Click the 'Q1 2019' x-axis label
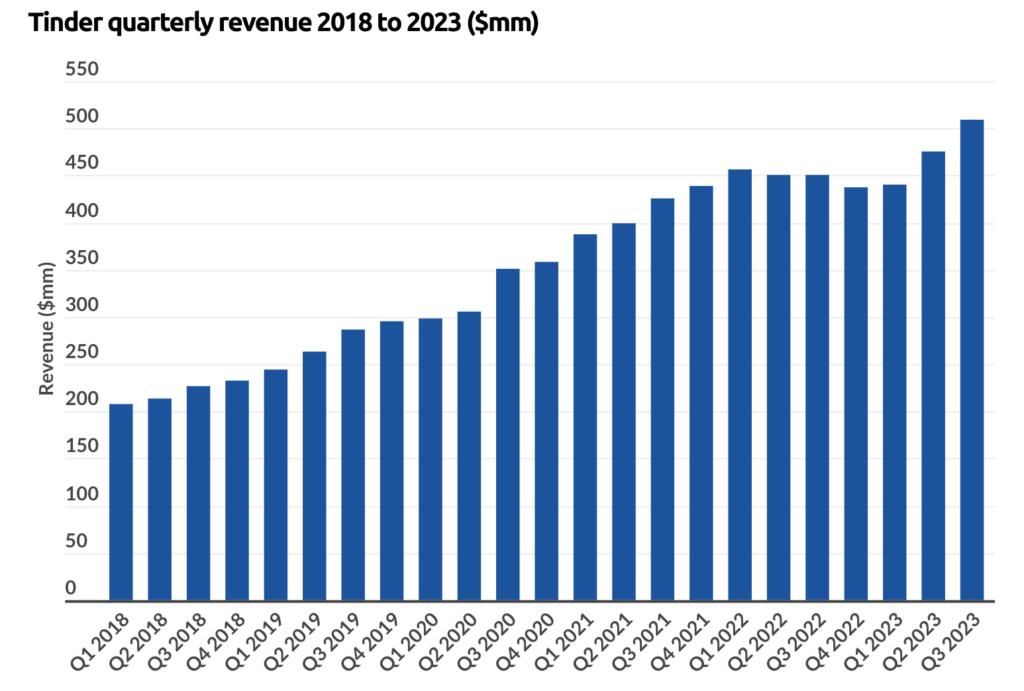Viewport: 1024px width, 691px height. coord(255,642)
